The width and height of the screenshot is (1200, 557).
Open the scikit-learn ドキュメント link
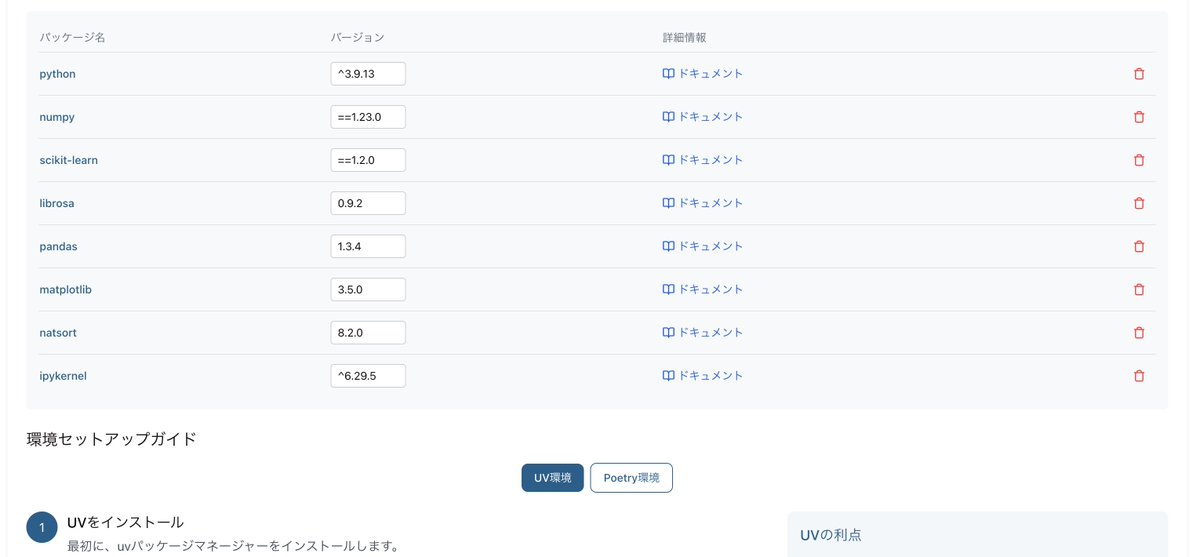coord(703,160)
